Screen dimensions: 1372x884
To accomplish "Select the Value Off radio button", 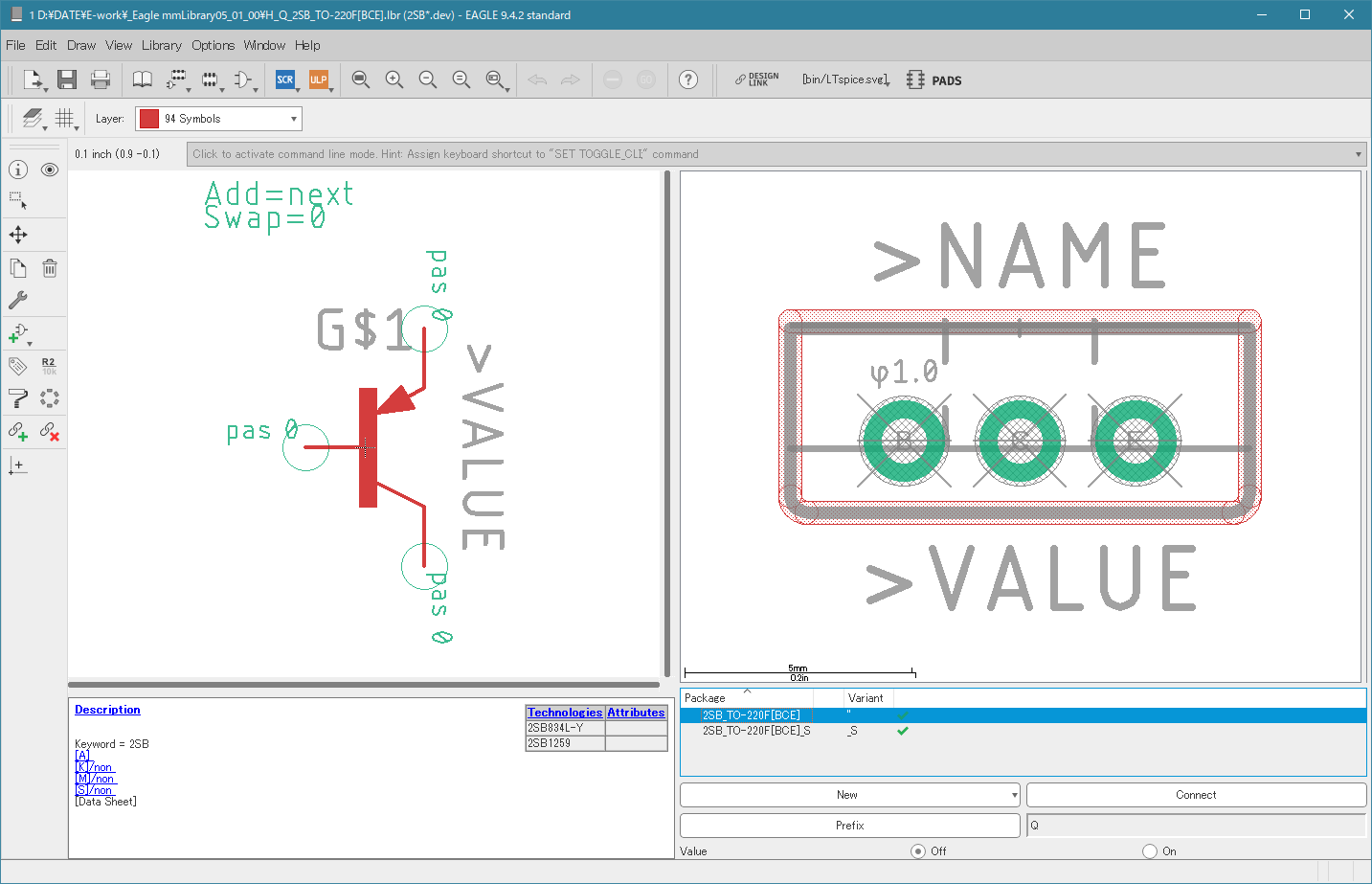I will 918,851.
